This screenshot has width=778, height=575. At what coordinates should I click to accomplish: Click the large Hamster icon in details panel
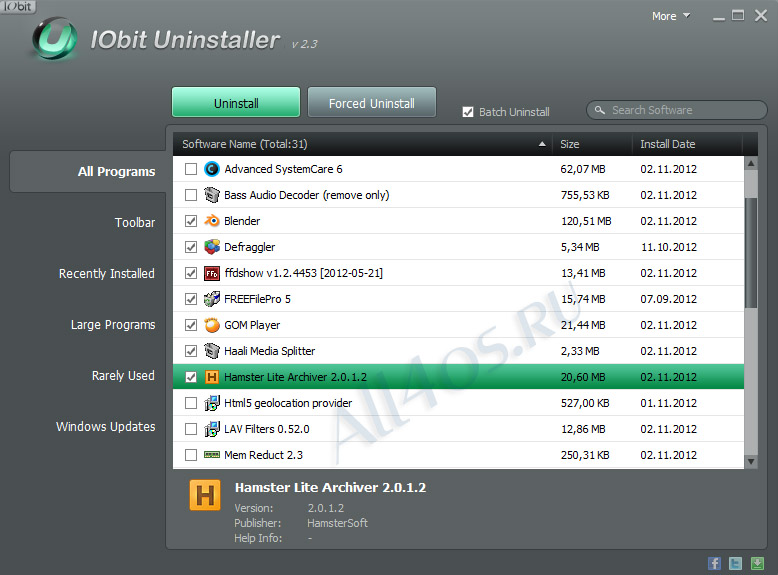pos(205,495)
